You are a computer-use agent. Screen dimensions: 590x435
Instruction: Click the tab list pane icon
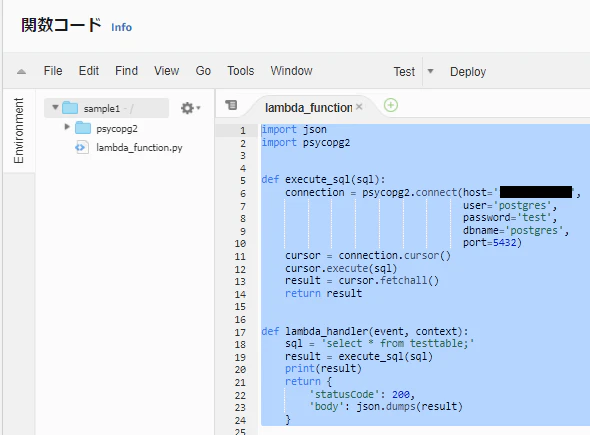231,105
